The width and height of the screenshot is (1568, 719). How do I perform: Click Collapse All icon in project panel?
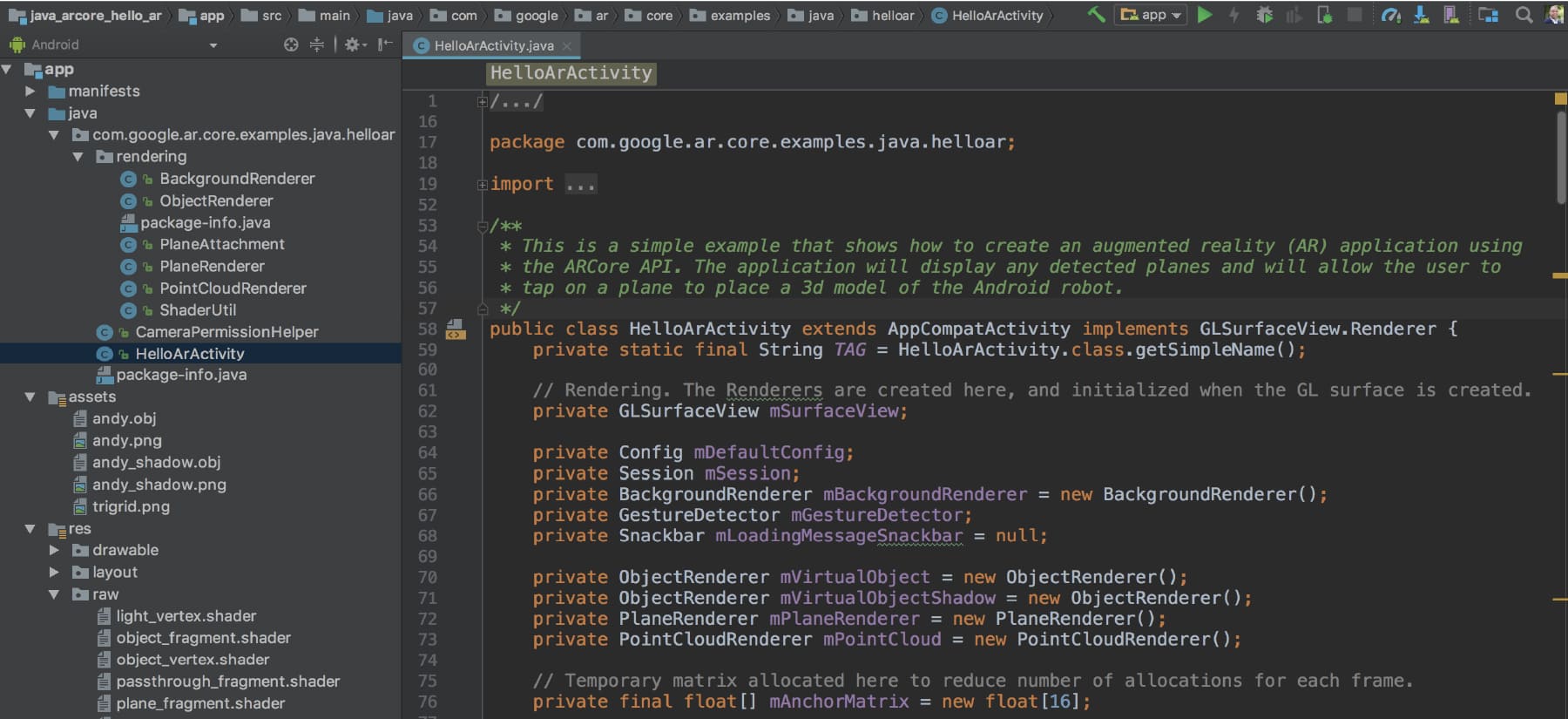(x=317, y=44)
